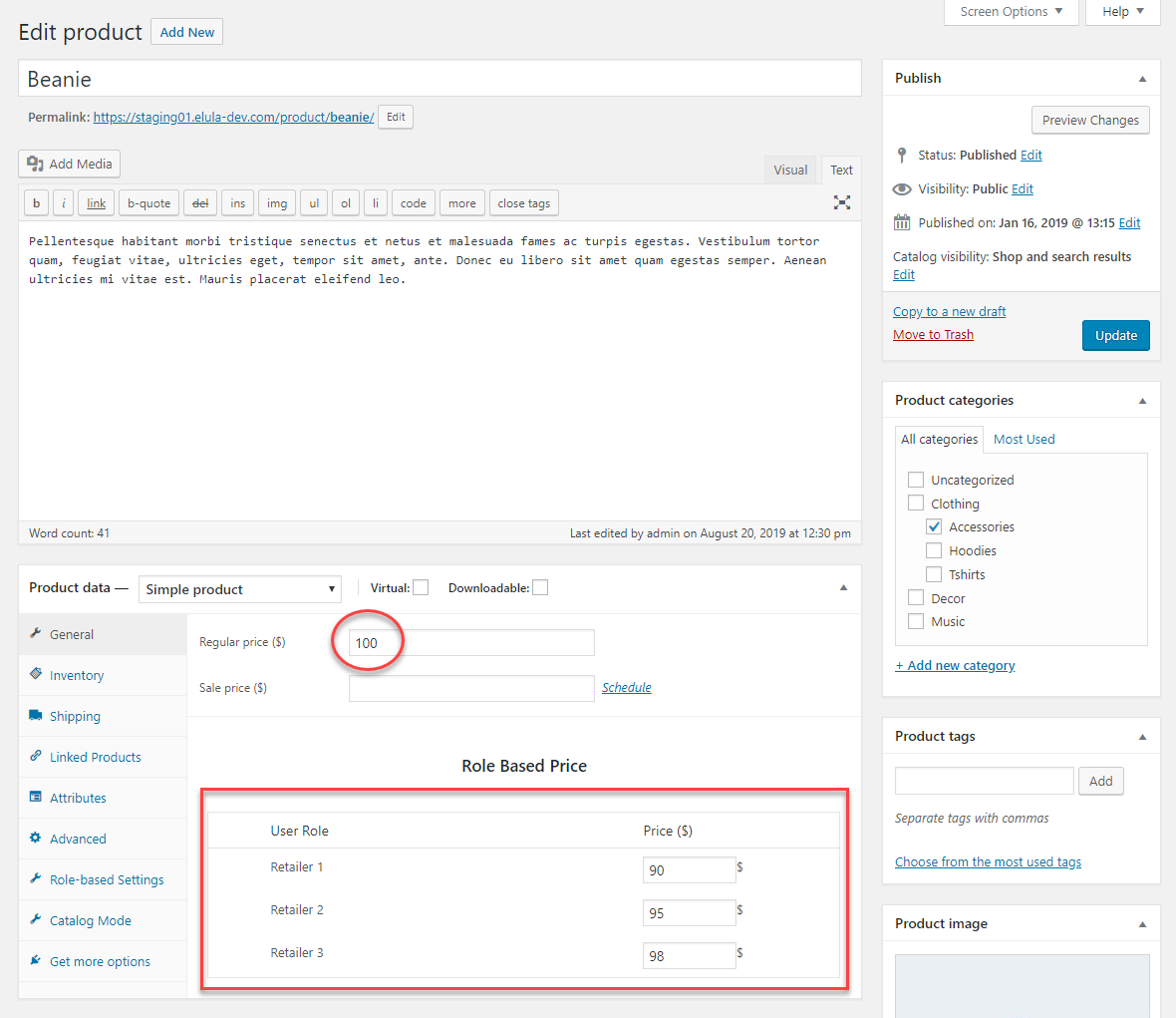Screen dimensions: 1176x1018
Task: Collapse the Product tags panel
Action: click(x=1142, y=738)
